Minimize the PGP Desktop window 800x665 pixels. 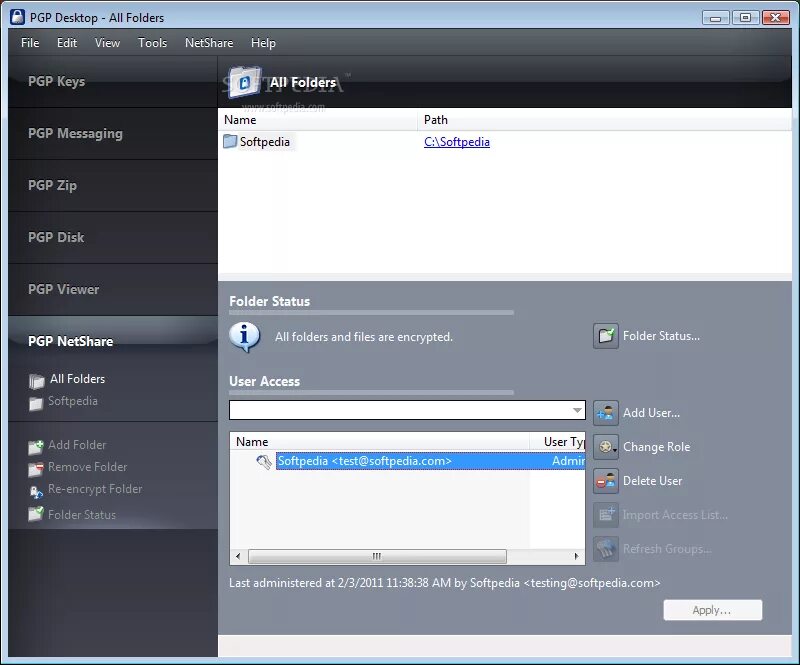(715, 18)
